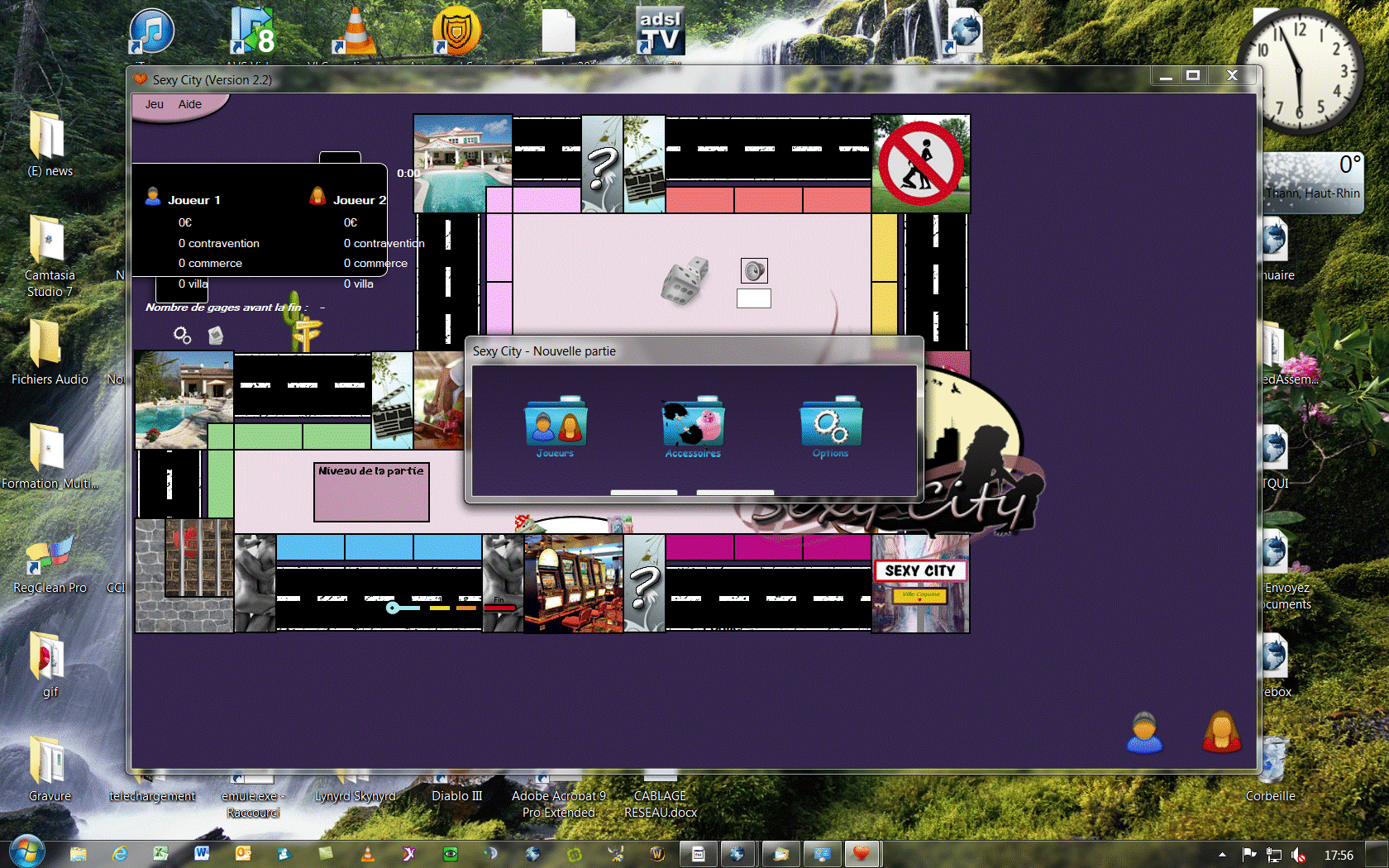This screenshot has height=868, width=1389.
Task: Click the white box below the speaker
Action: tap(753, 298)
